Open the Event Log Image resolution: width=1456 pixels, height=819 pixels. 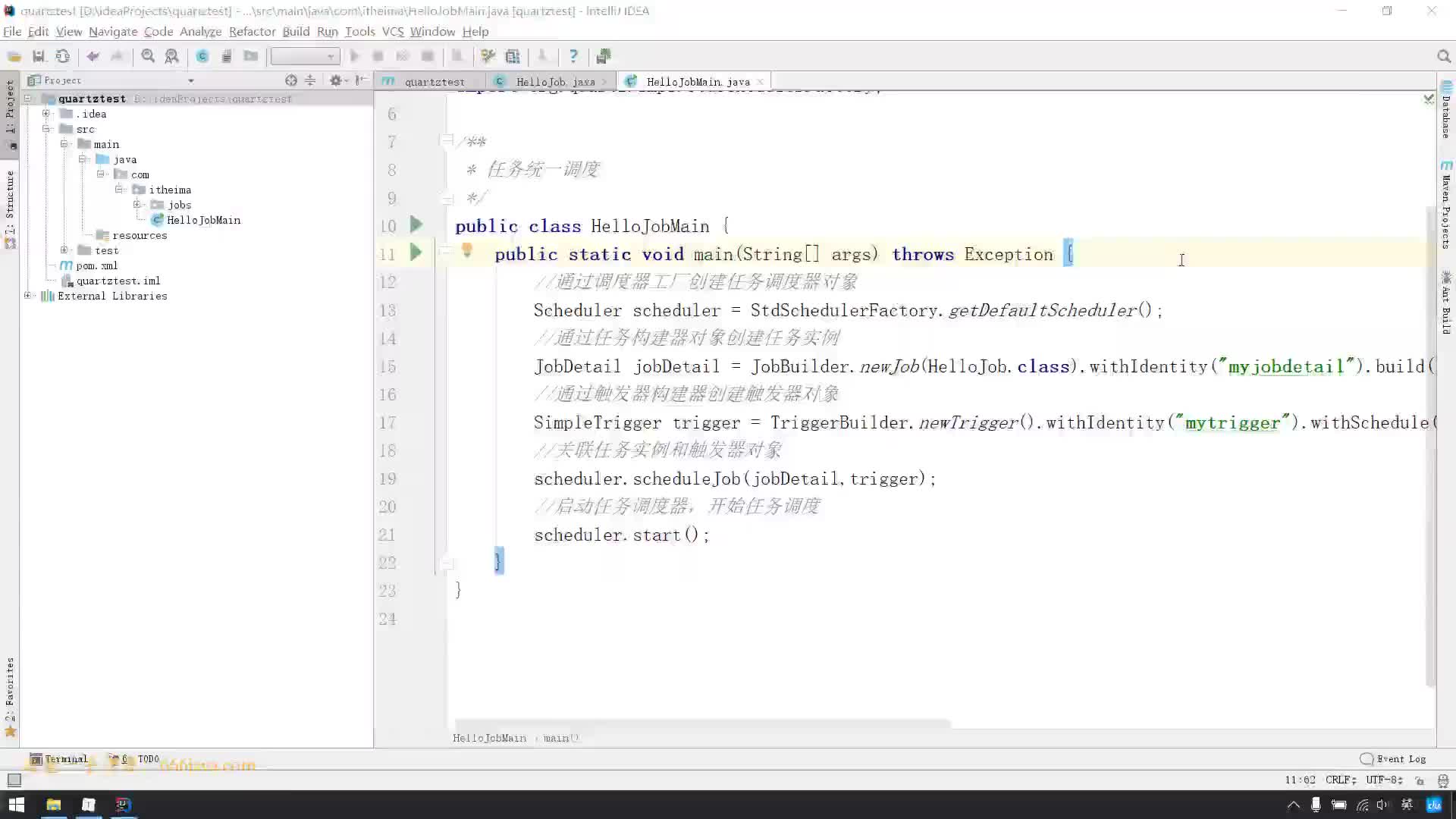pyautogui.click(x=1394, y=759)
